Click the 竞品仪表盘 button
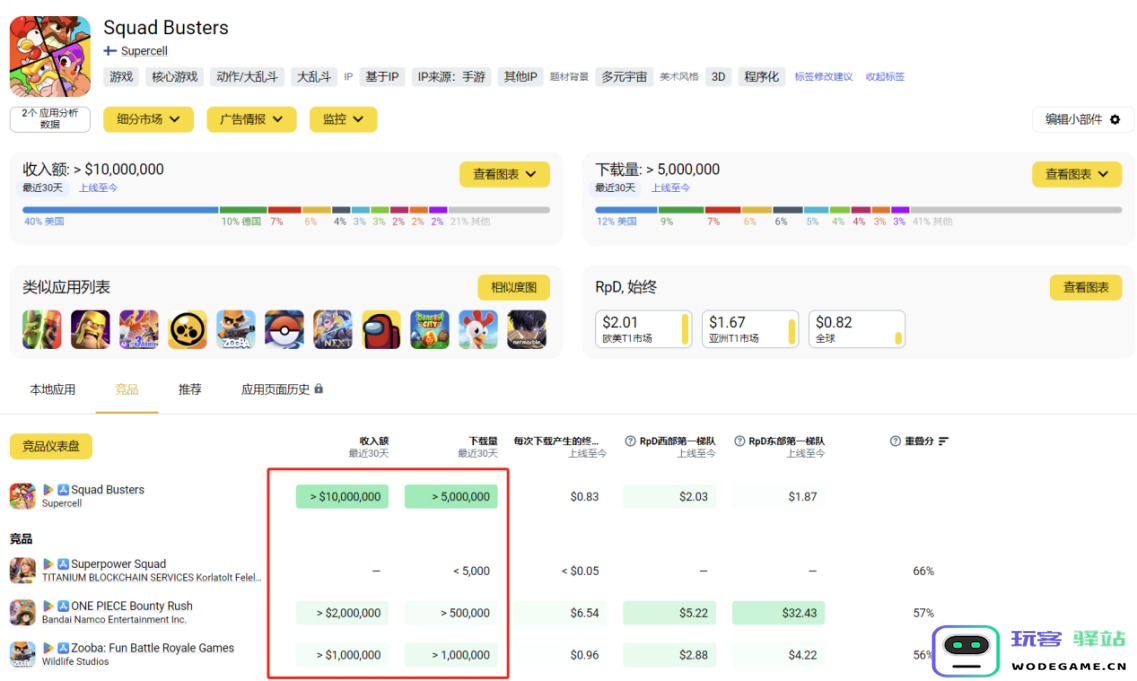The width and height of the screenshot is (1137, 681). pyautogui.click(x=51, y=446)
